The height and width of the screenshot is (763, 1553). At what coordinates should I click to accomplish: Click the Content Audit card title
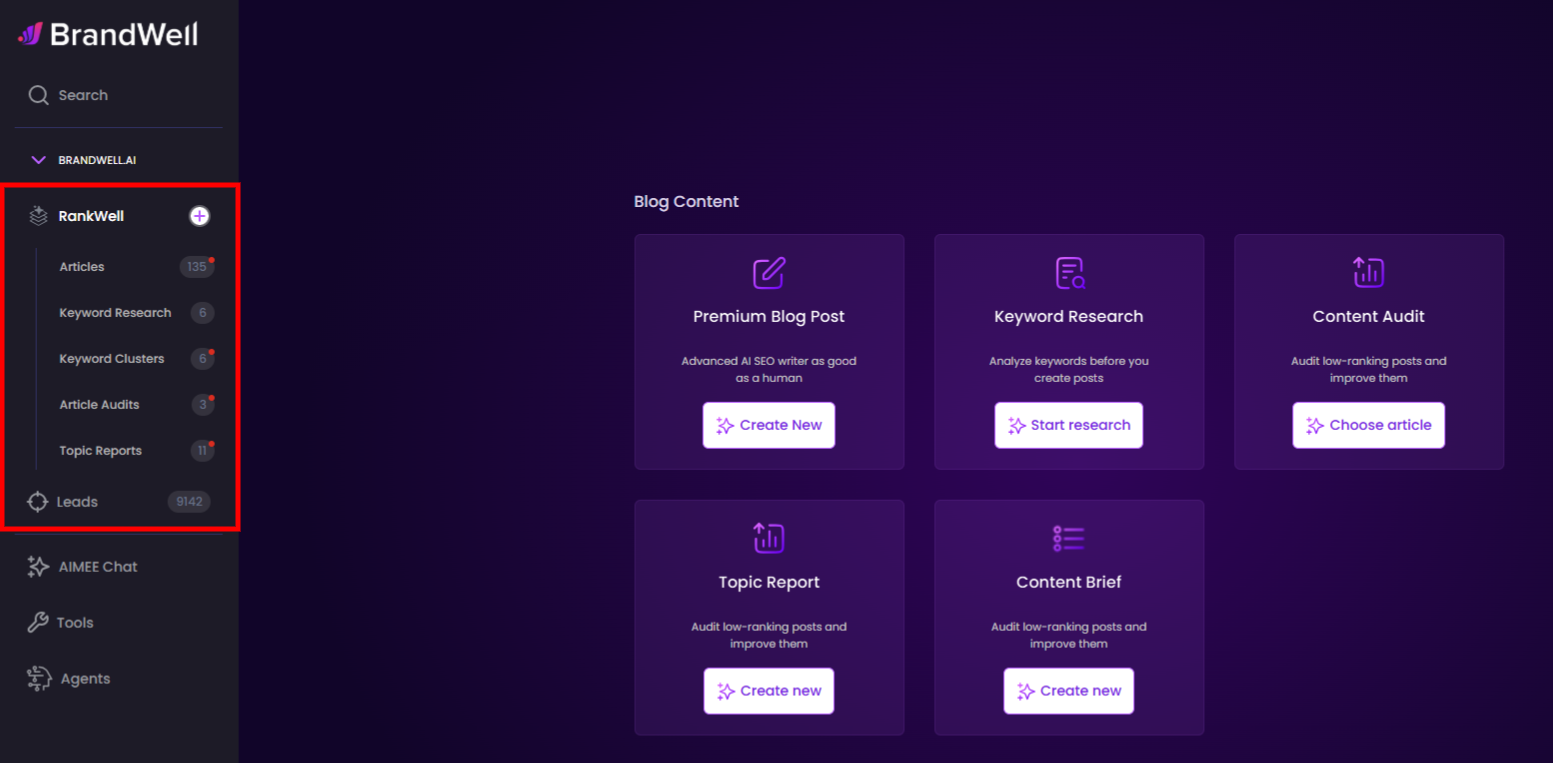1369,316
